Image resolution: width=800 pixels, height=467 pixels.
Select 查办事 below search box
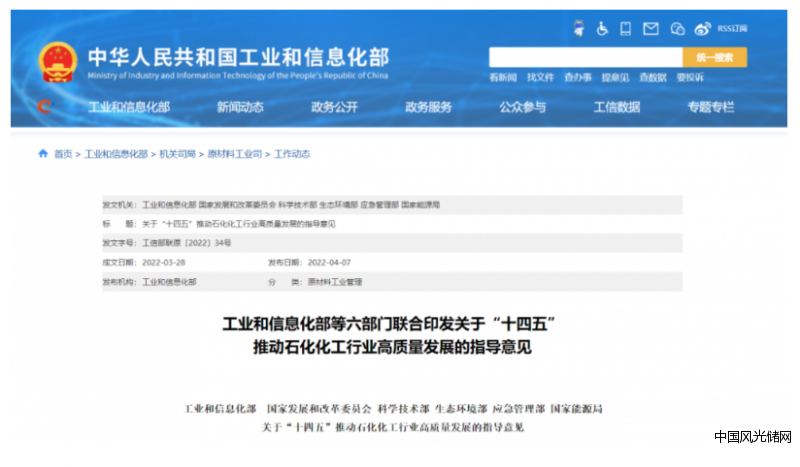click(x=578, y=78)
